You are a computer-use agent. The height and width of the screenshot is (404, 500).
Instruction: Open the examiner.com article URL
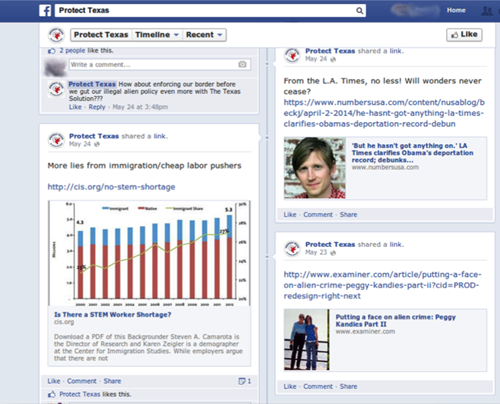pos(383,285)
